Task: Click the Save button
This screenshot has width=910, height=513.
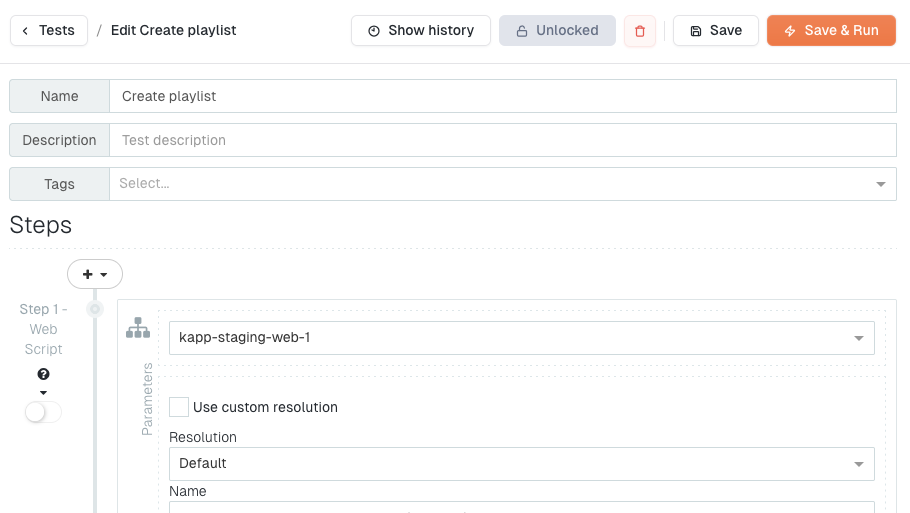Action: point(715,31)
